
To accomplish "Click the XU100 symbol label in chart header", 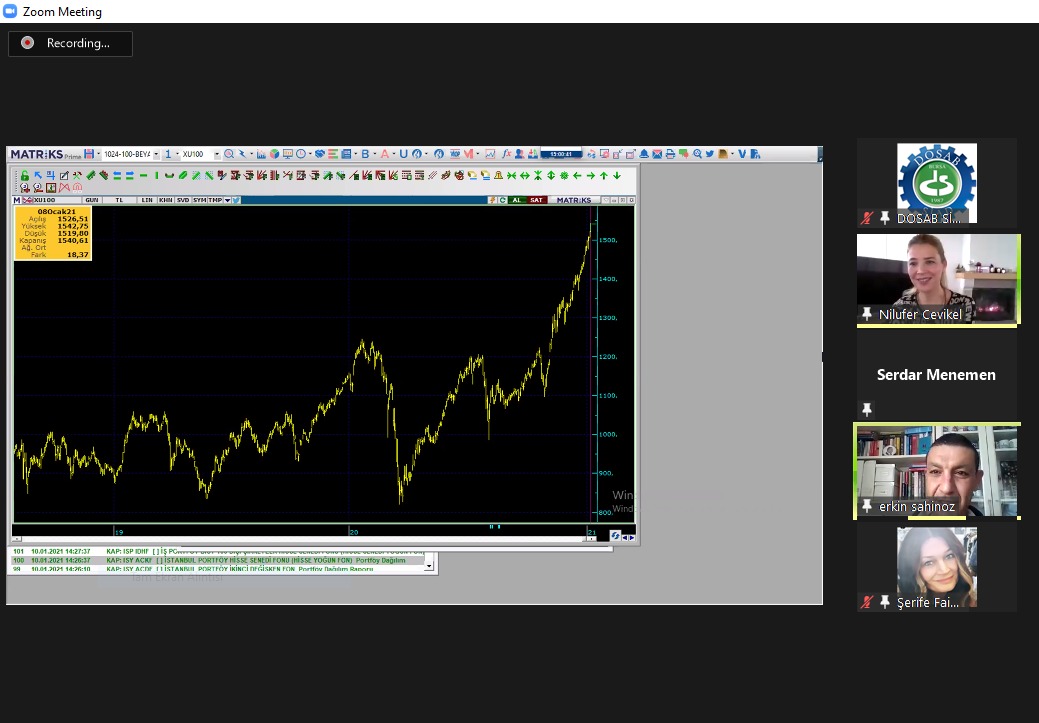I will 44,200.
